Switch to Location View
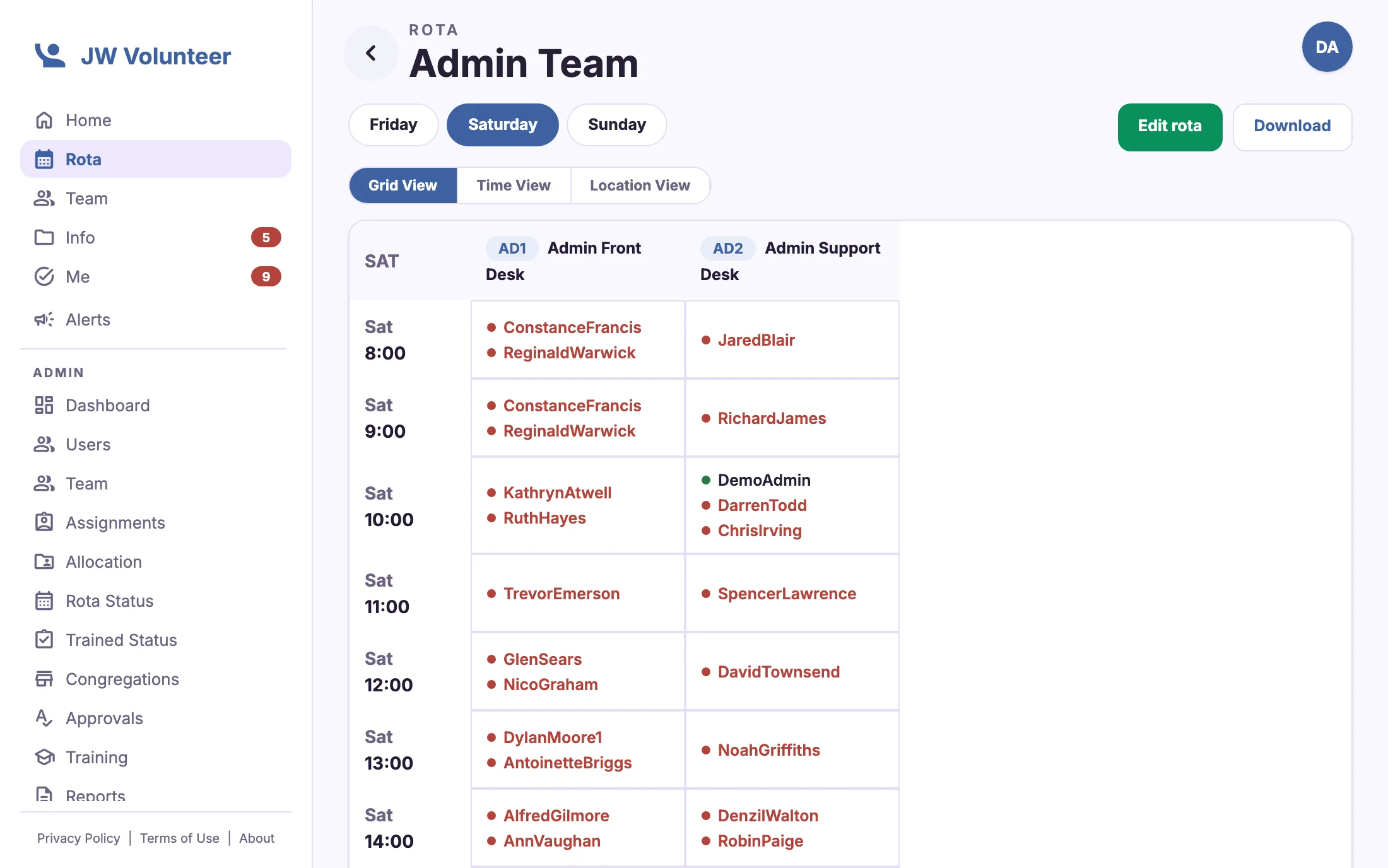1388x868 pixels. tap(640, 185)
